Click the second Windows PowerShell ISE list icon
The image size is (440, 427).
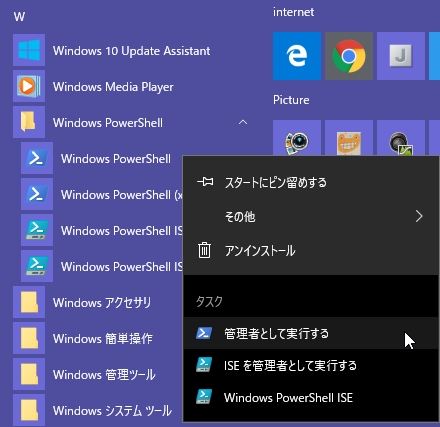click(x=37, y=266)
